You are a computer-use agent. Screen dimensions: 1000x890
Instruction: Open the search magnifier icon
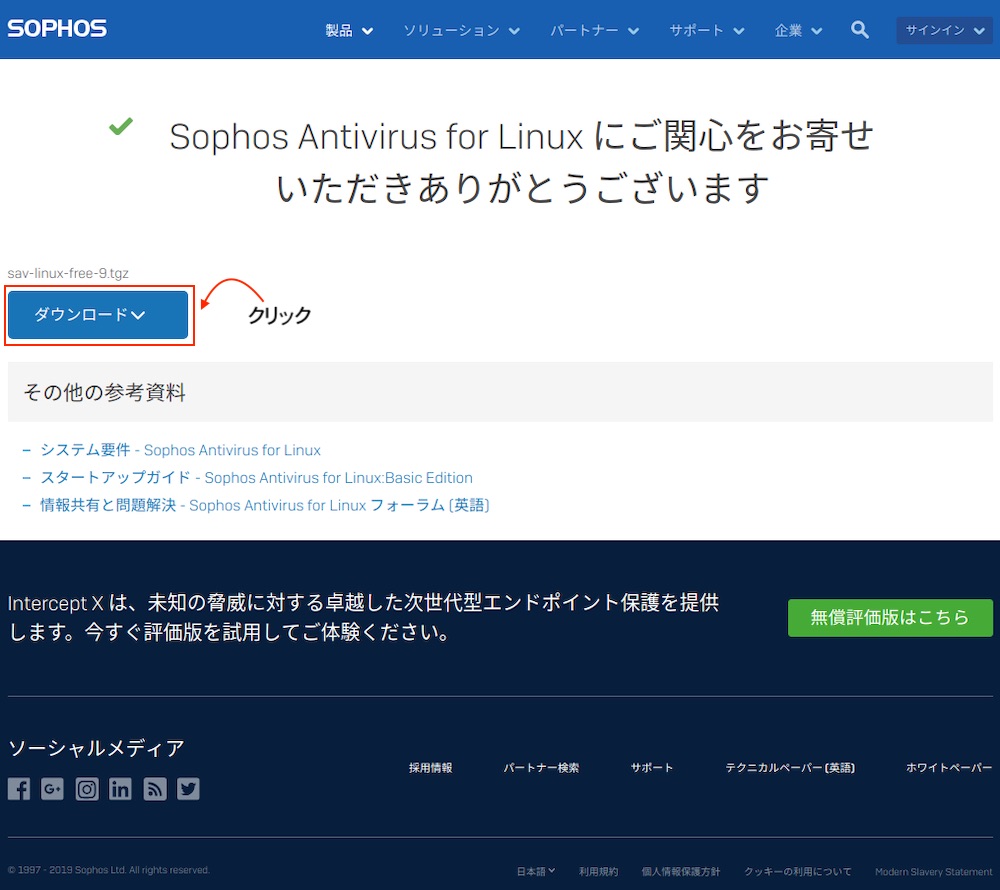859,29
